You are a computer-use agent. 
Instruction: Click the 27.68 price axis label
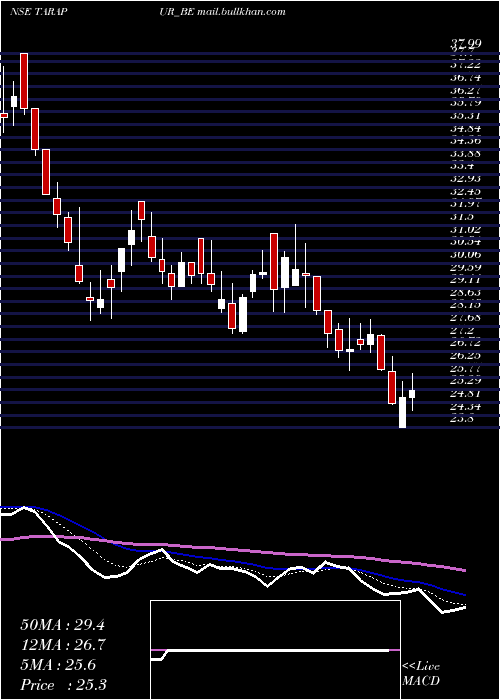click(x=465, y=318)
